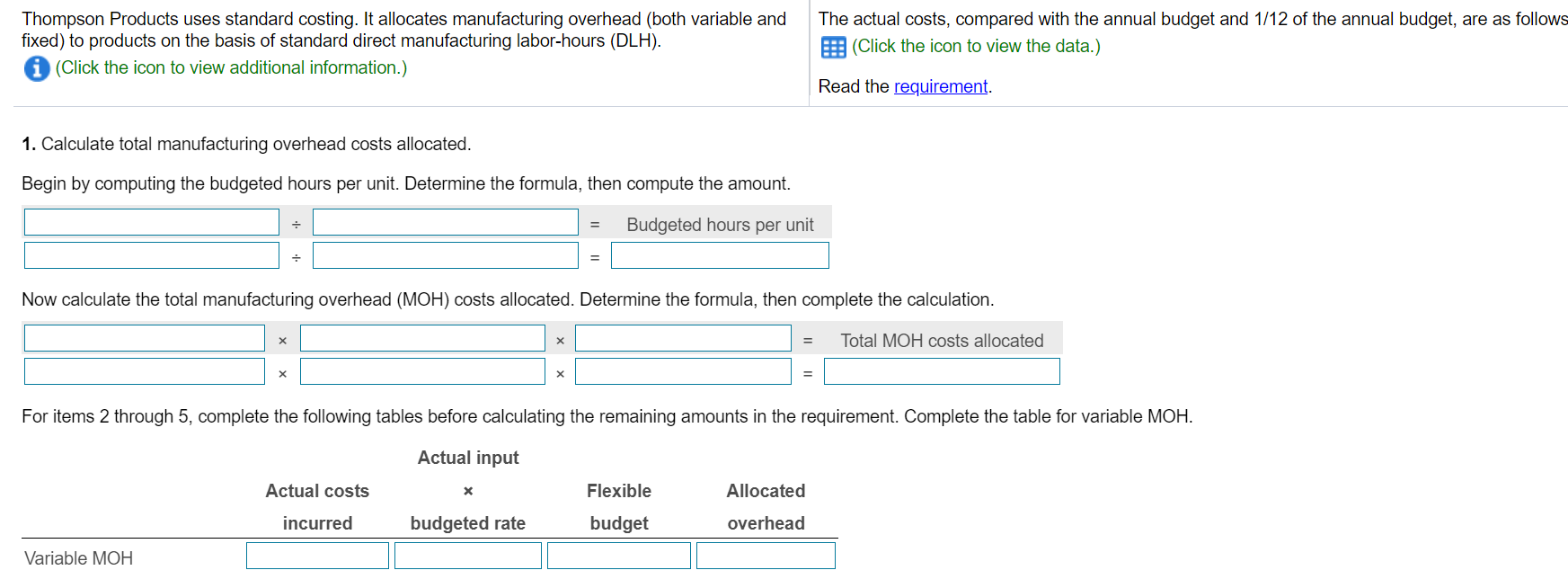Screen dimensions: 1568x588
Task: Click the Actual input times budgeted rate field
Action: pyautogui.click(x=467, y=555)
